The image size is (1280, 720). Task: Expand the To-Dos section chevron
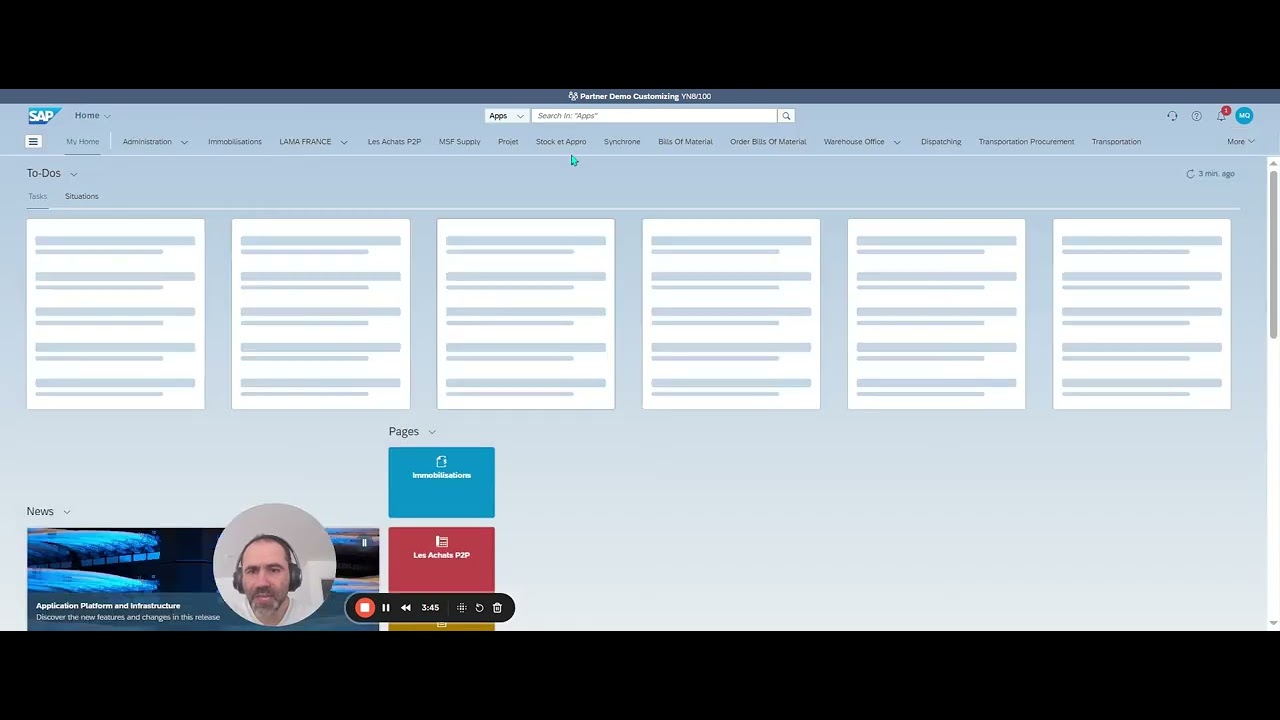point(74,174)
